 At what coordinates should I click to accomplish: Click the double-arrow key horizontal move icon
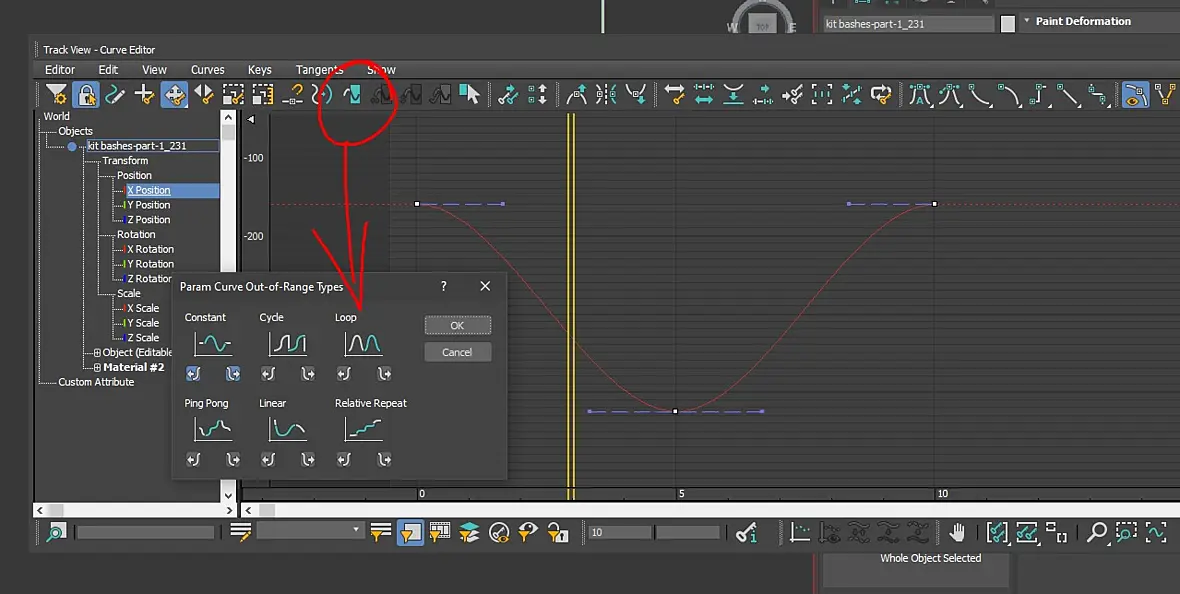pos(674,95)
